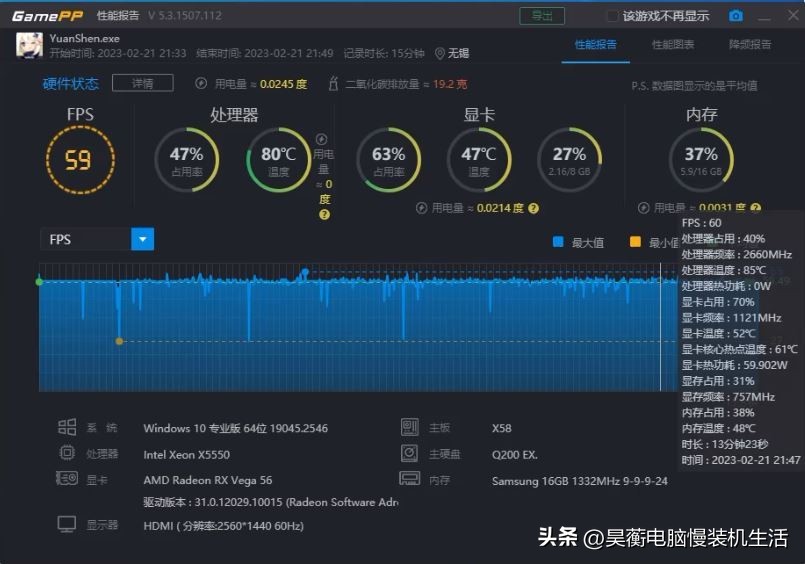Click the max value marker on FPS chart
Image resolution: width=805 pixels, height=564 pixels.
click(x=305, y=271)
